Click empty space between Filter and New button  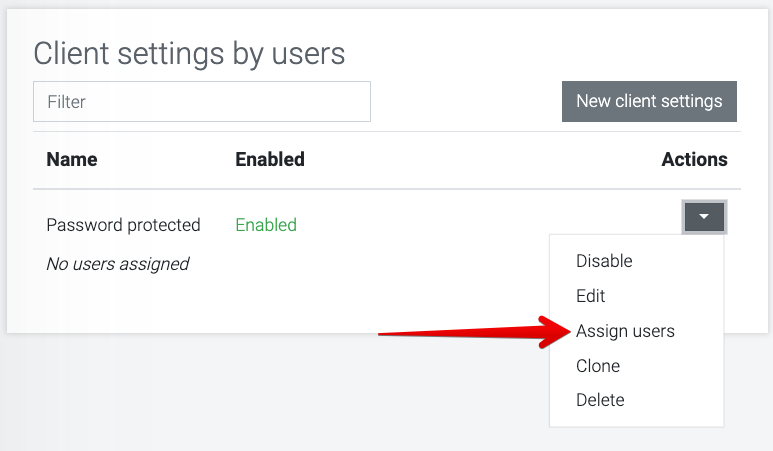point(465,102)
